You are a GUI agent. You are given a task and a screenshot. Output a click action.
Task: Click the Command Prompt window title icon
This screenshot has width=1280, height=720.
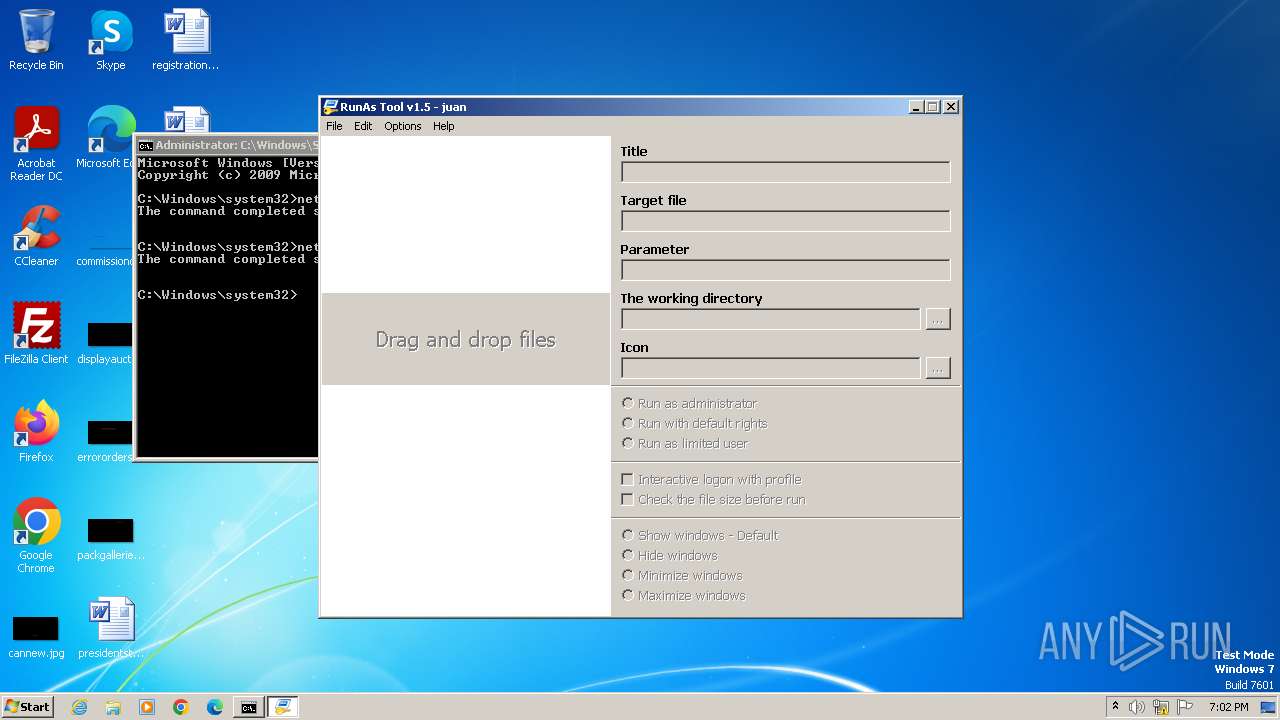(x=145, y=145)
